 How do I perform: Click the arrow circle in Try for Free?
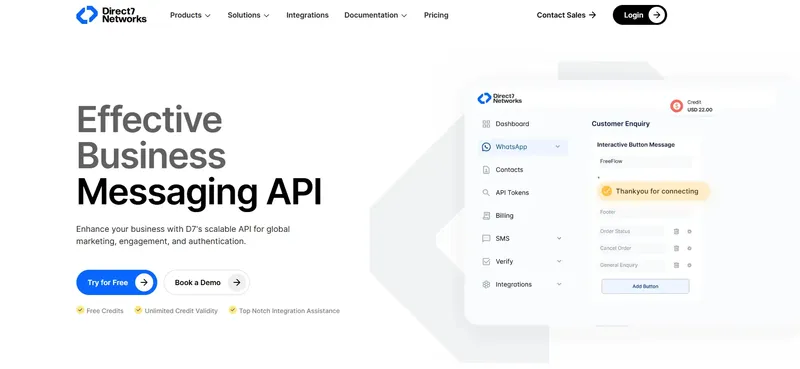(x=144, y=282)
